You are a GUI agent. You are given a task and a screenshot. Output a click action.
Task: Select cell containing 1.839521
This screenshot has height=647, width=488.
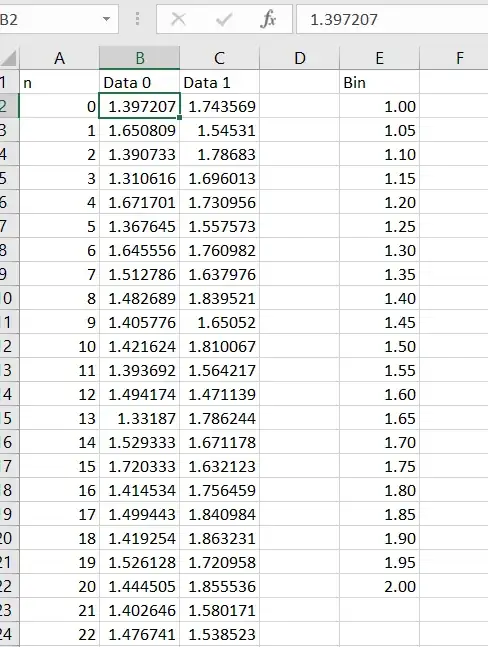pyautogui.click(x=219, y=298)
